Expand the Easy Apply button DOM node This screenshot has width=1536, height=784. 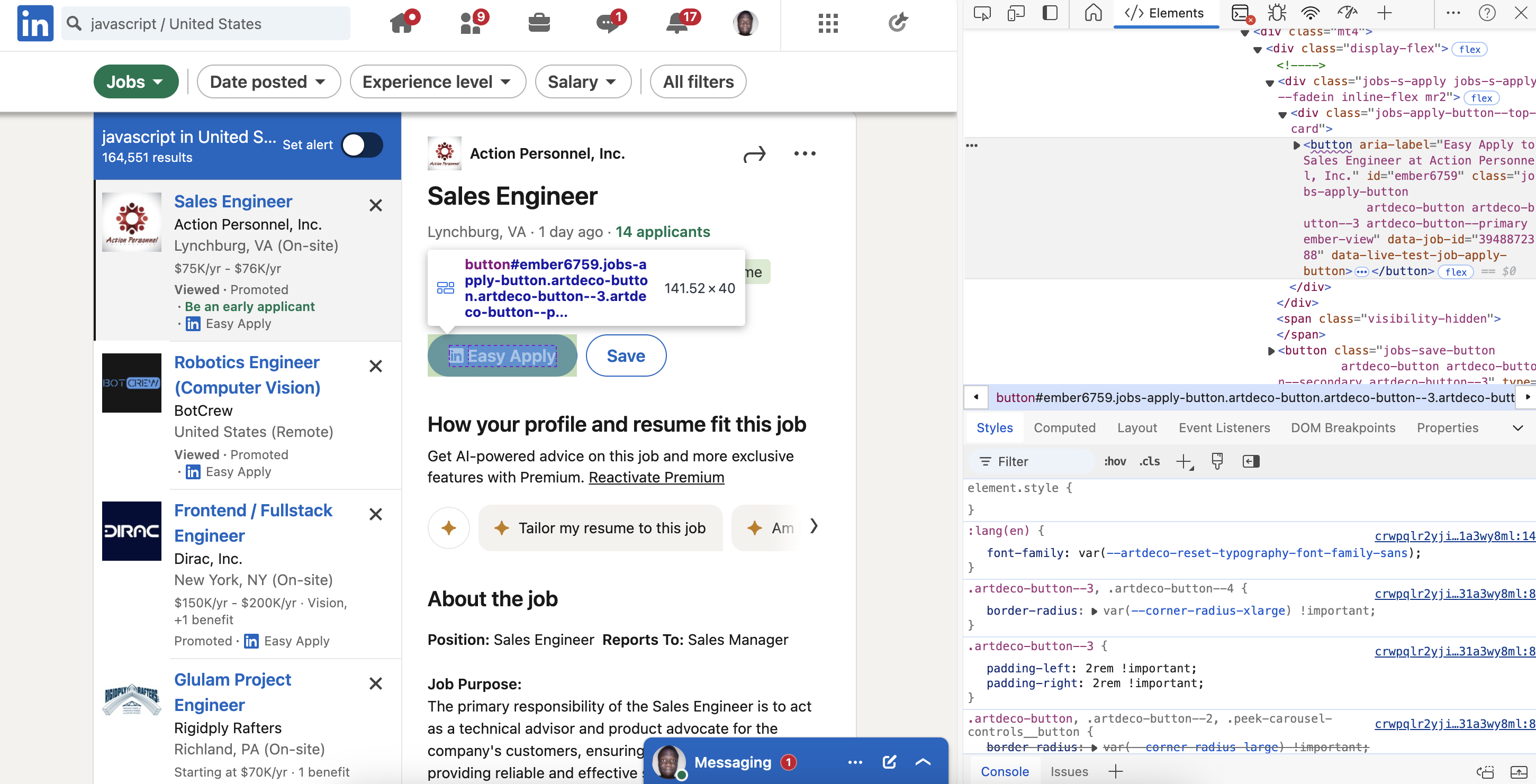[1296, 145]
